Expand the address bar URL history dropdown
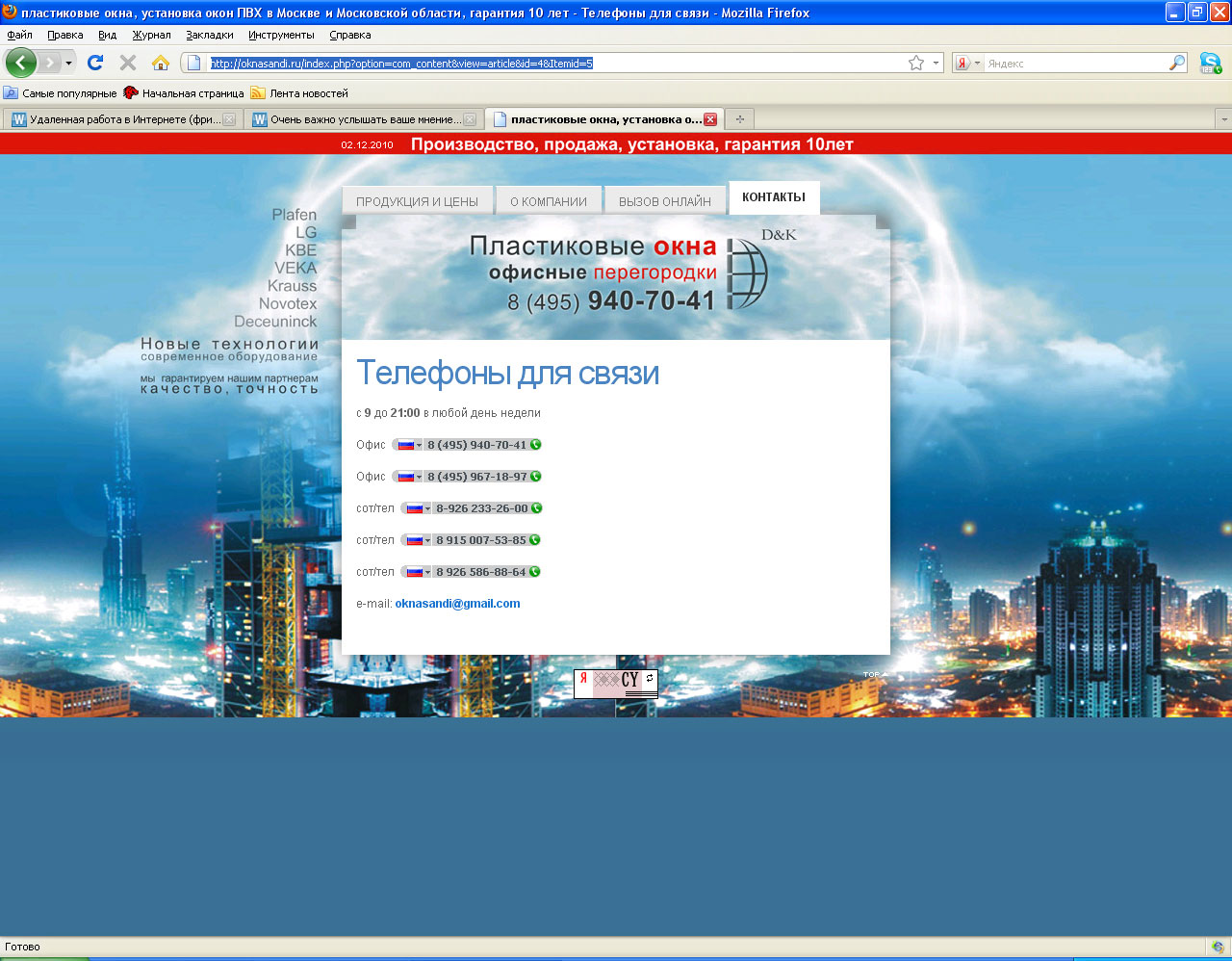1232x961 pixels. (x=936, y=64)
